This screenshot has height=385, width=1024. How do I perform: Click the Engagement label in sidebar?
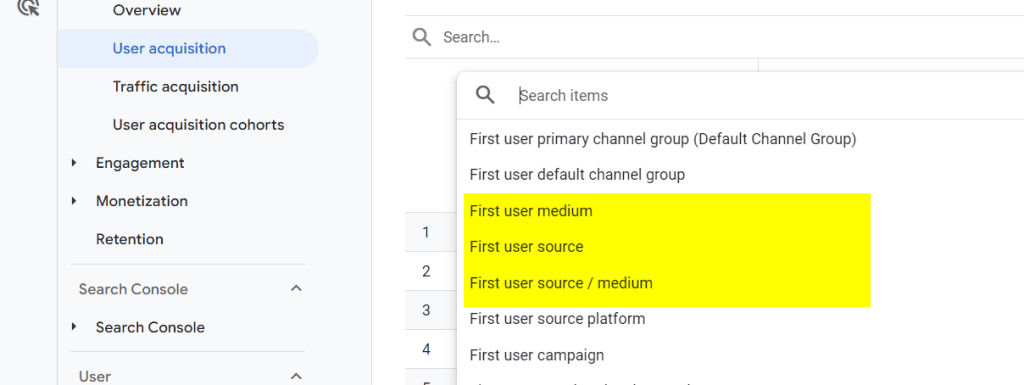(140, 163)
